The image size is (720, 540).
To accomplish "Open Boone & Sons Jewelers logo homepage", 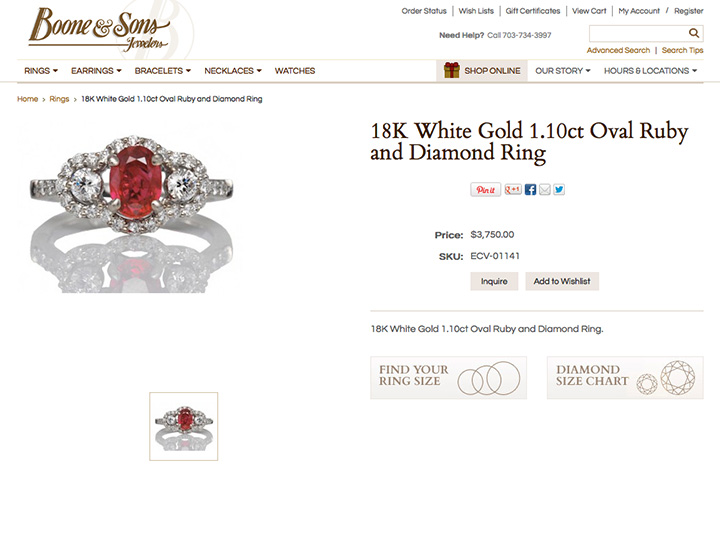I will [x=100, y=29].
